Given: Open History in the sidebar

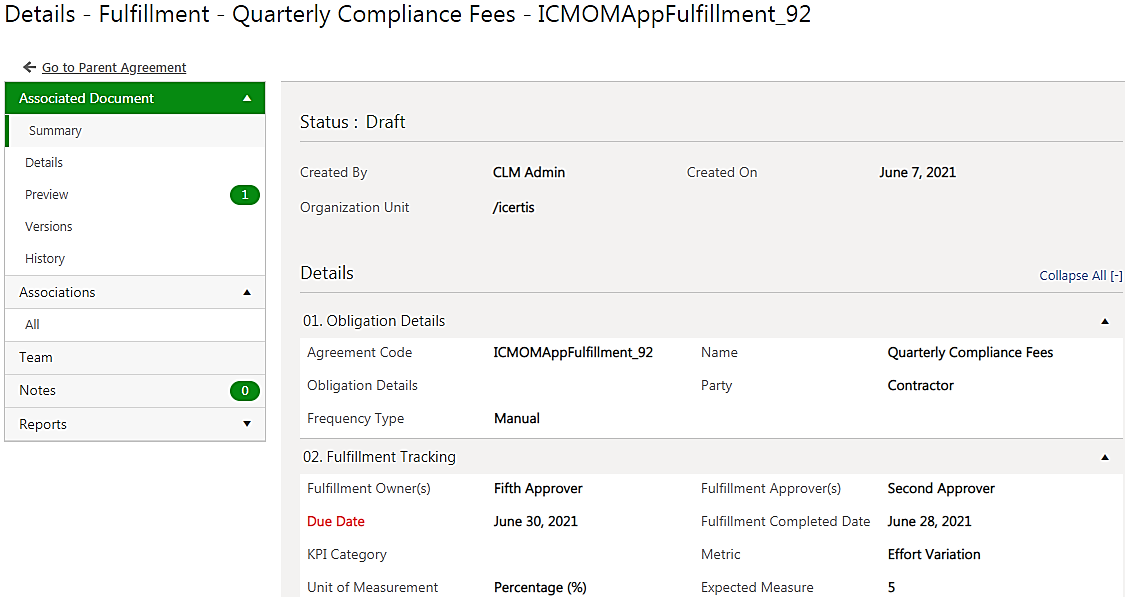Looking at the screenshot, I should tap(45, 259).
